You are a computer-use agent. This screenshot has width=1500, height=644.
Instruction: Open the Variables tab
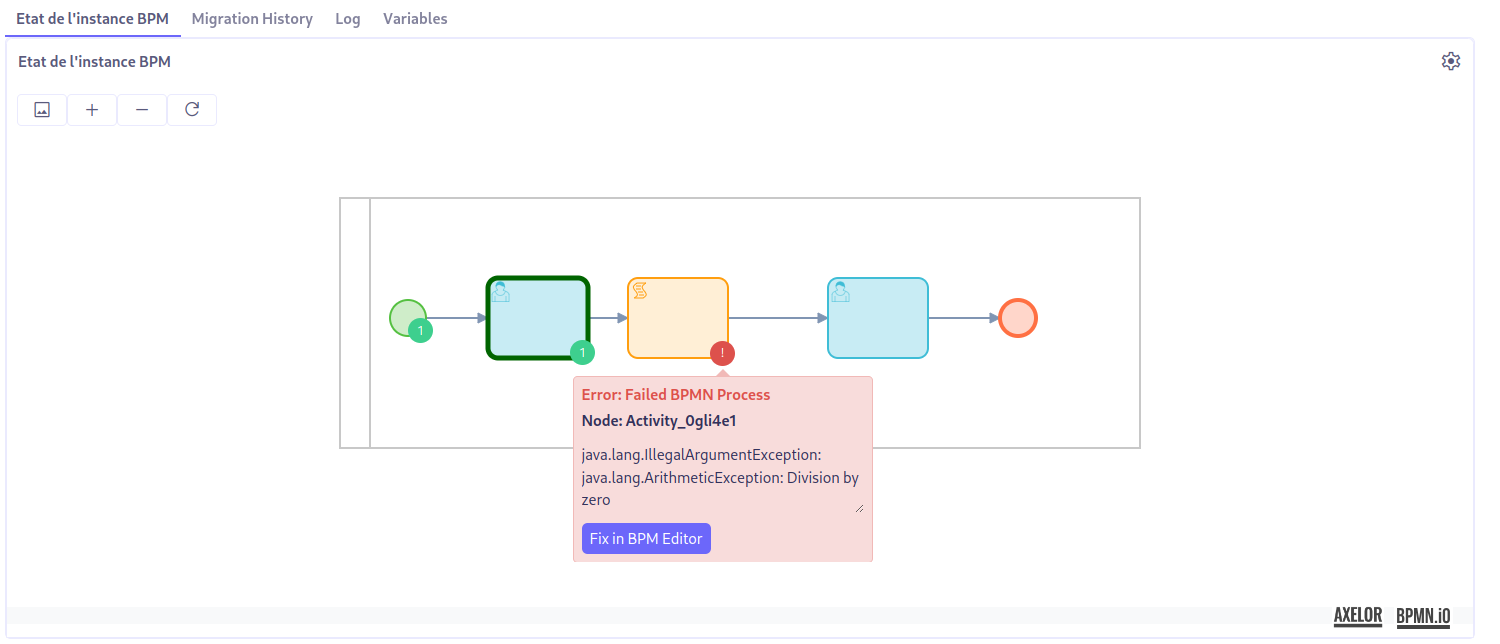[x=415, y=19]
